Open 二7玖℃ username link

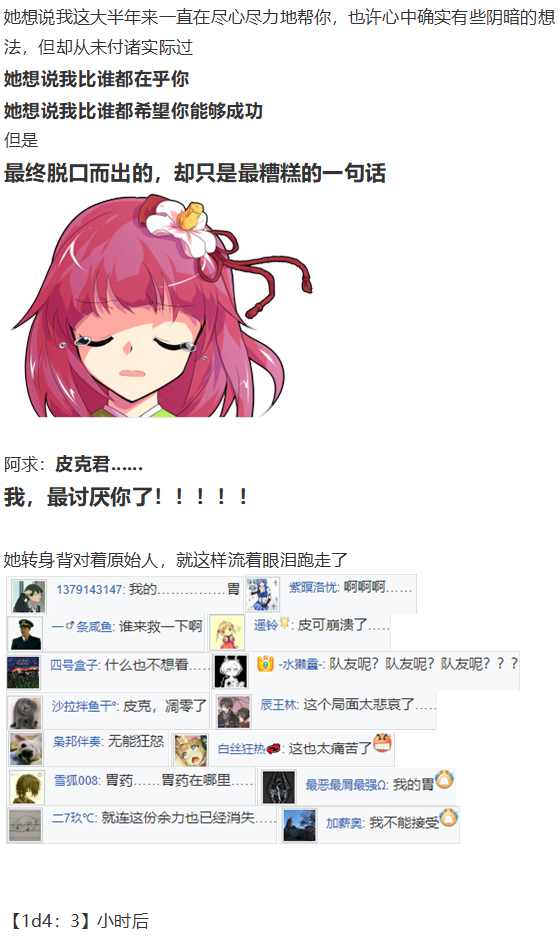[74, 817]
